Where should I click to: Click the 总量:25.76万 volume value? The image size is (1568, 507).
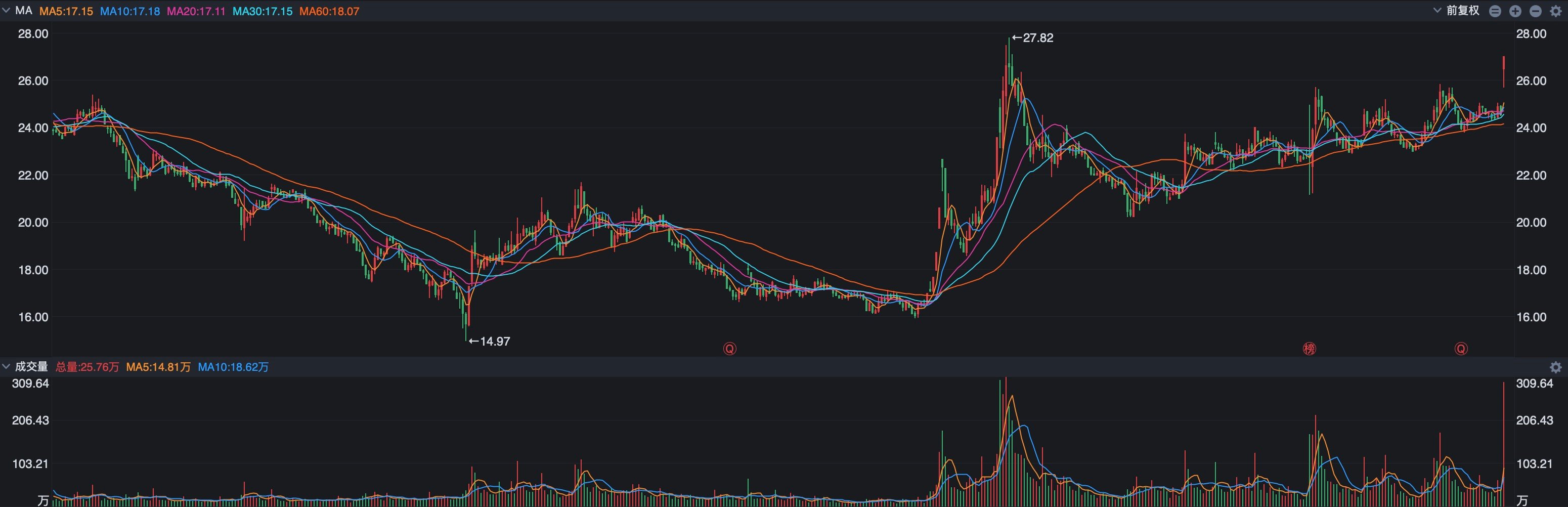87,367
